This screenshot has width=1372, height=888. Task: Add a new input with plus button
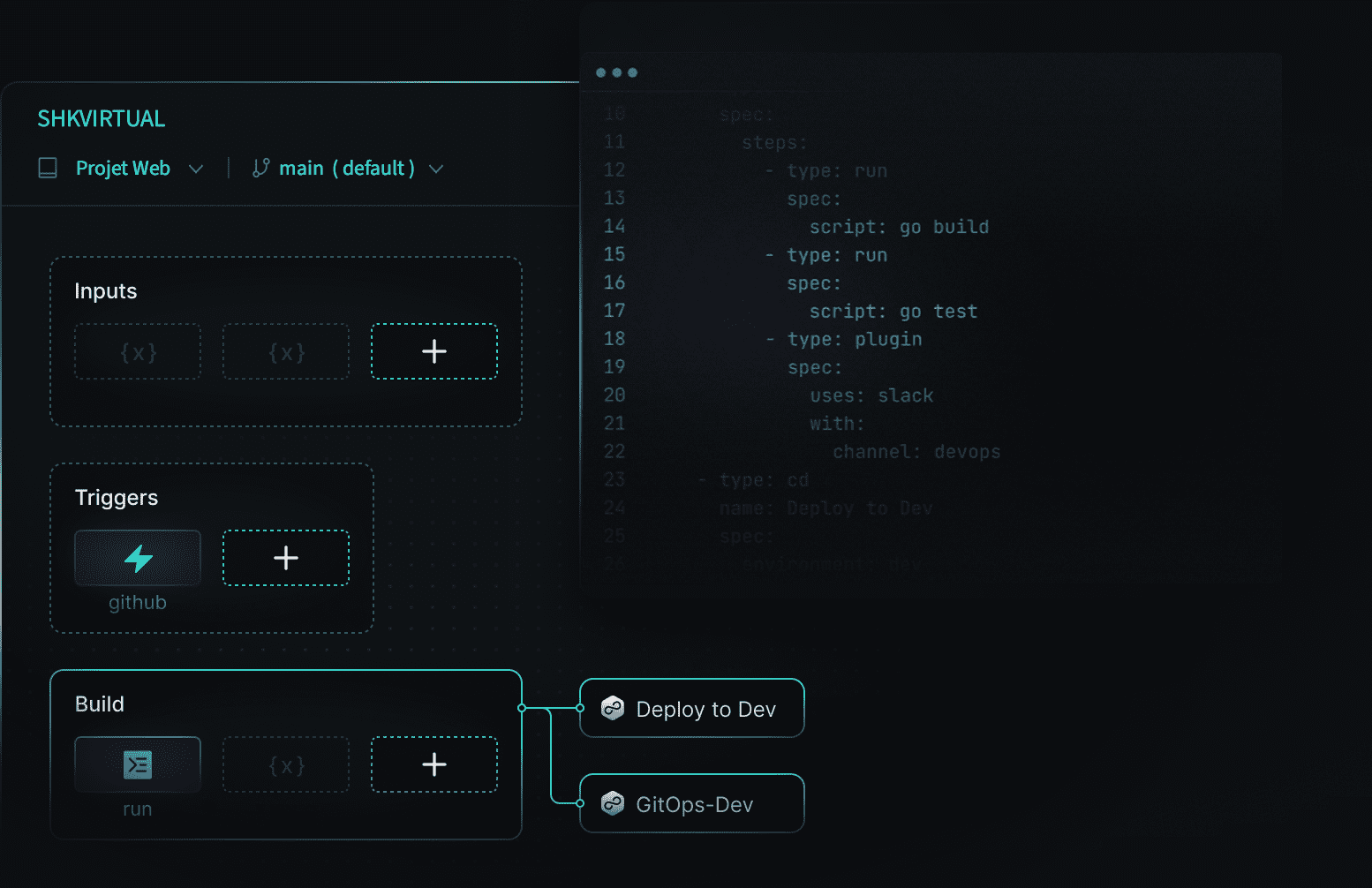pyautogui.click(x=433, y=351)
